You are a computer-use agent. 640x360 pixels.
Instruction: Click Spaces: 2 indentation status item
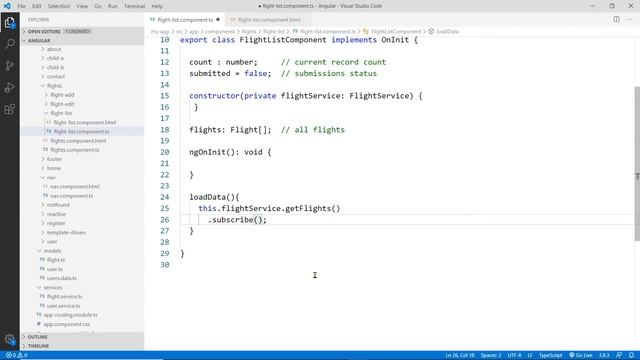click(491, 355)
